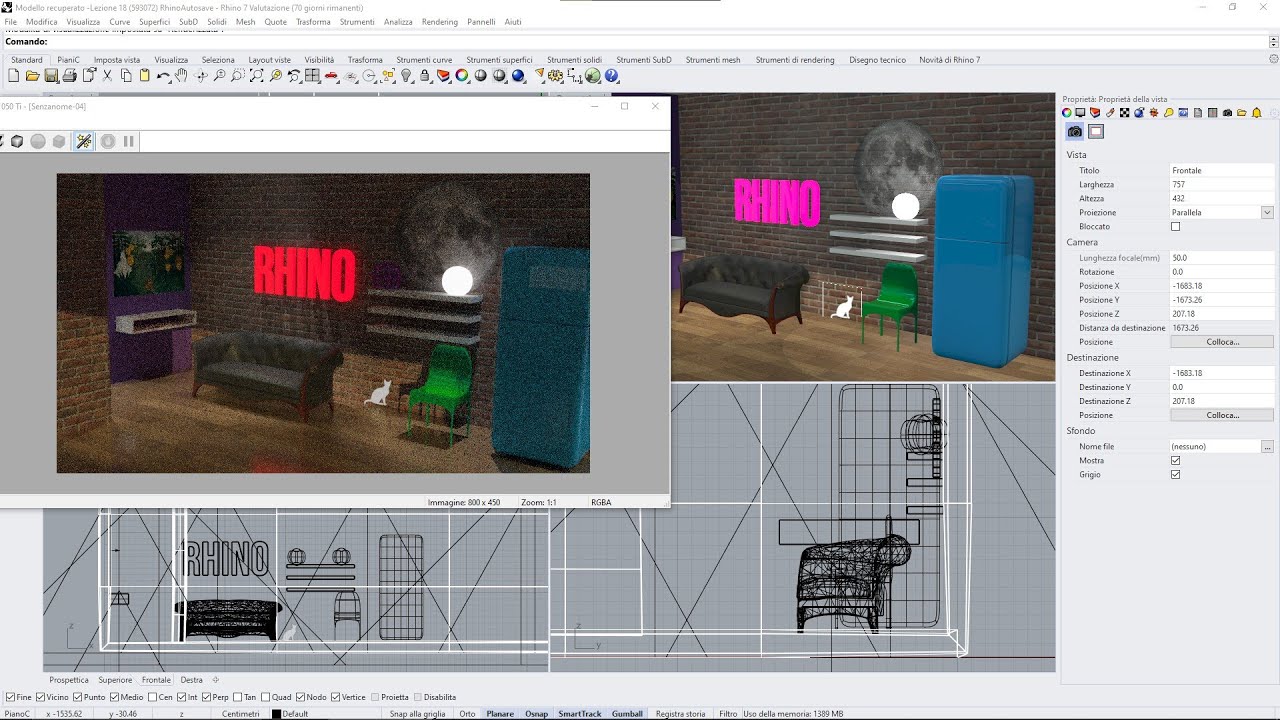The image size is (1280, 720).
Task: Switch to Strumenti di rendering tab
Action: [x=795, y=60]
